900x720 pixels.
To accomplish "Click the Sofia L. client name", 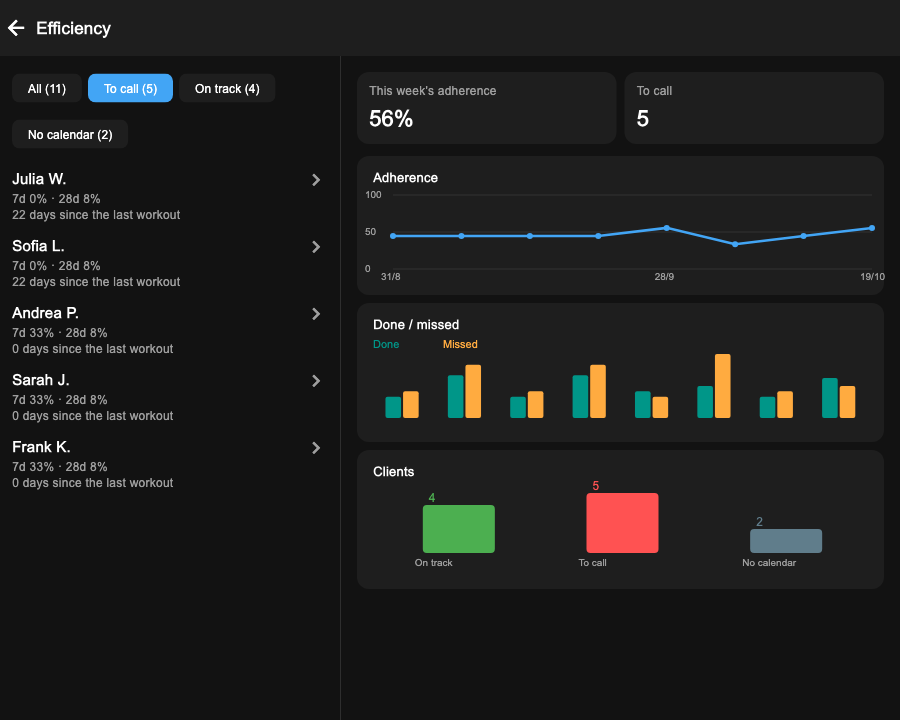I will 38,246.
